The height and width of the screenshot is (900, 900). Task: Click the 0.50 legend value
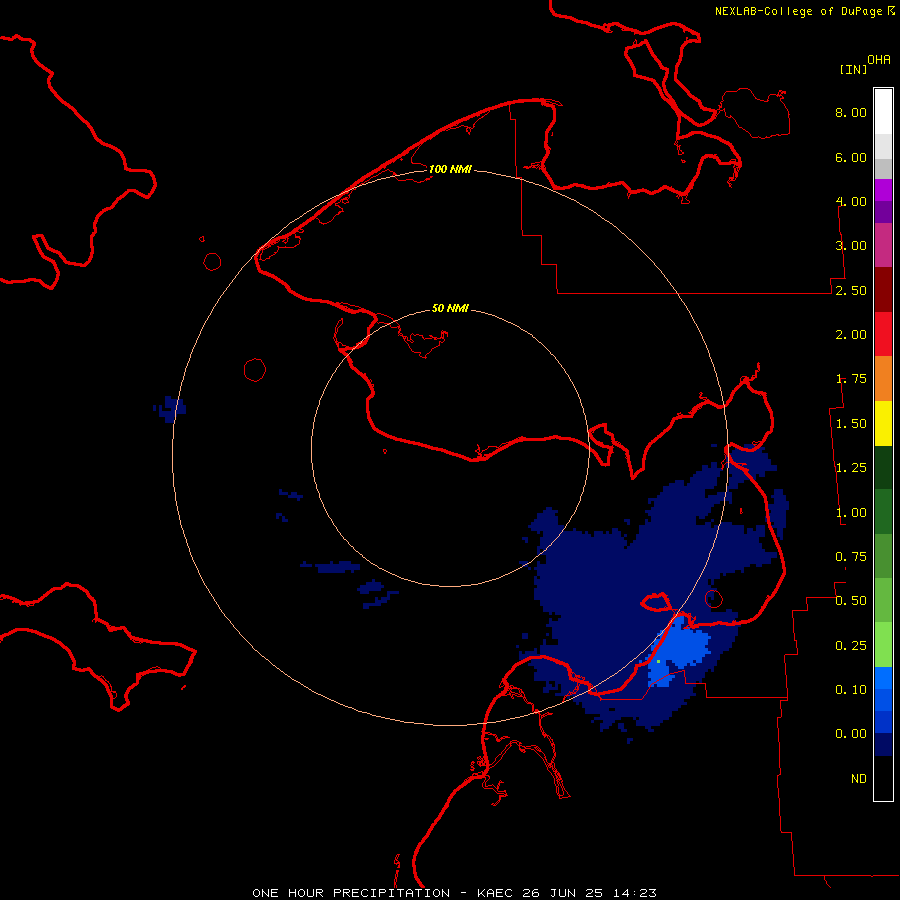click(851, 601)
